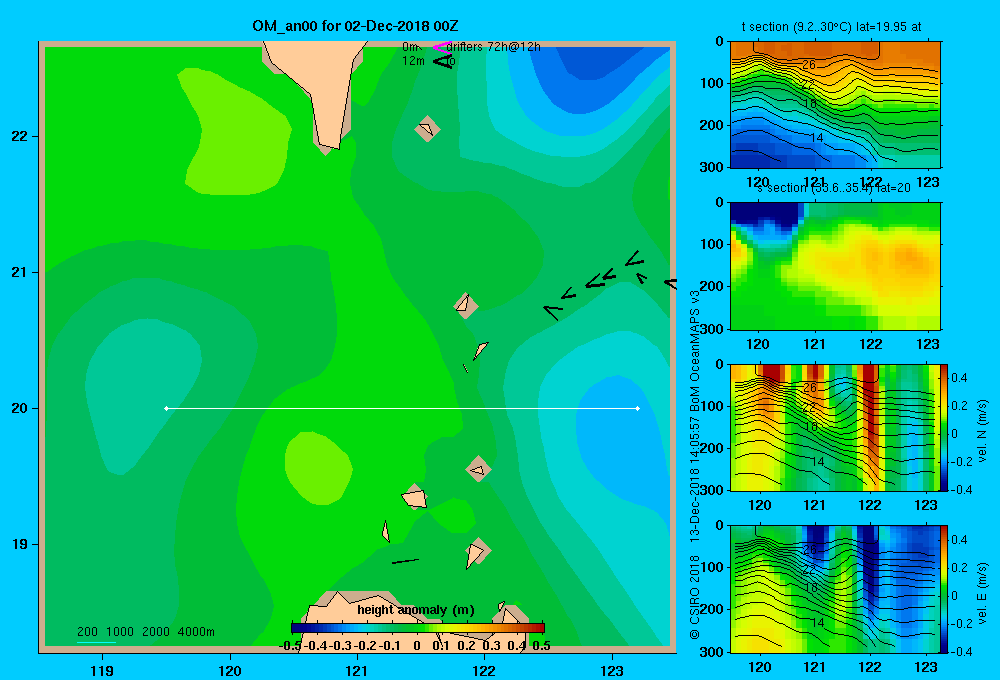Click the vertical "© CSIRO 2018" credit text

pos(695,597)
